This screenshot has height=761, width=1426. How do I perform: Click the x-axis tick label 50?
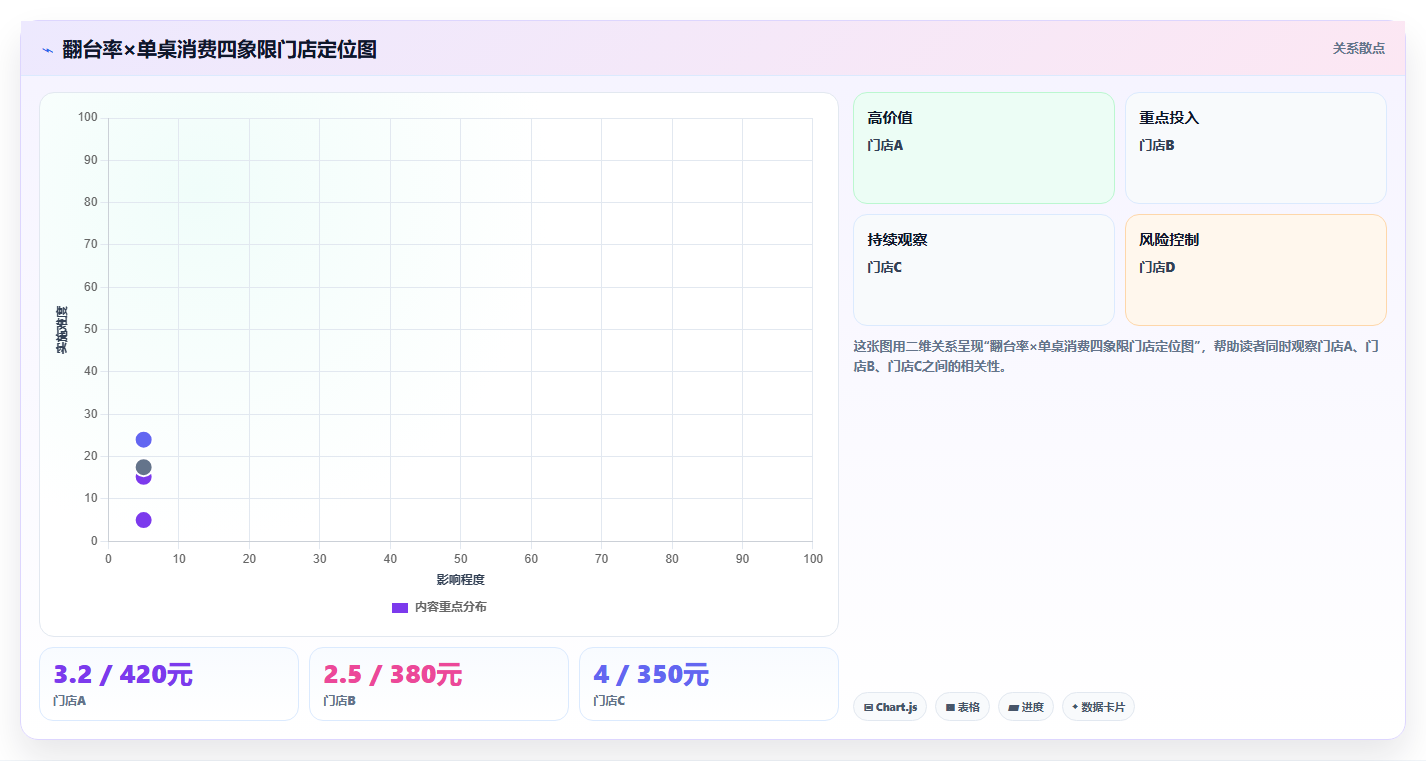(461, 559)
